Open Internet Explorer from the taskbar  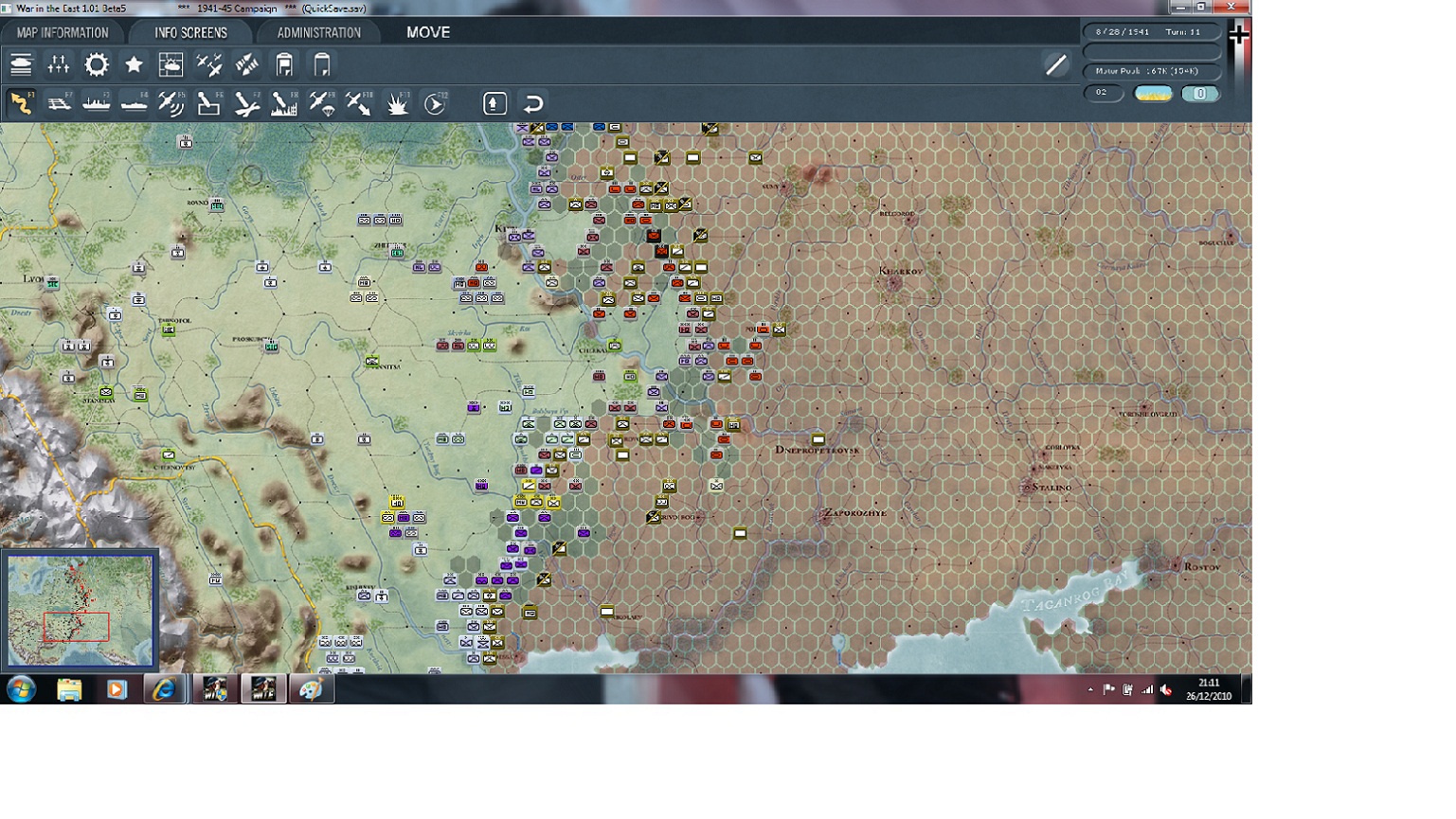coord(165,688)
